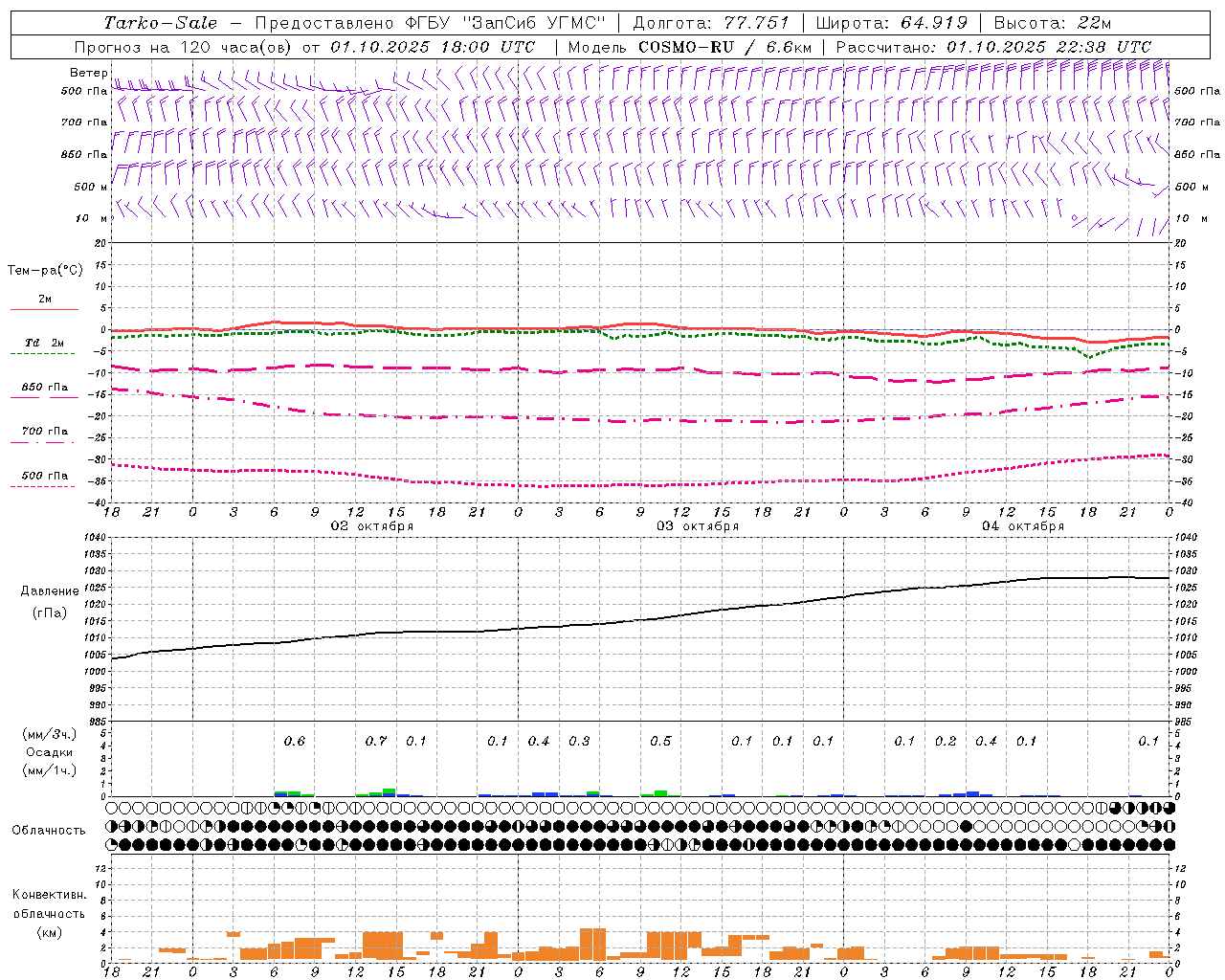Click the 'Давление' pressure panel label
Image resolution: width=1225 pixels, height=980 pixels.
(x=50, y=591)
